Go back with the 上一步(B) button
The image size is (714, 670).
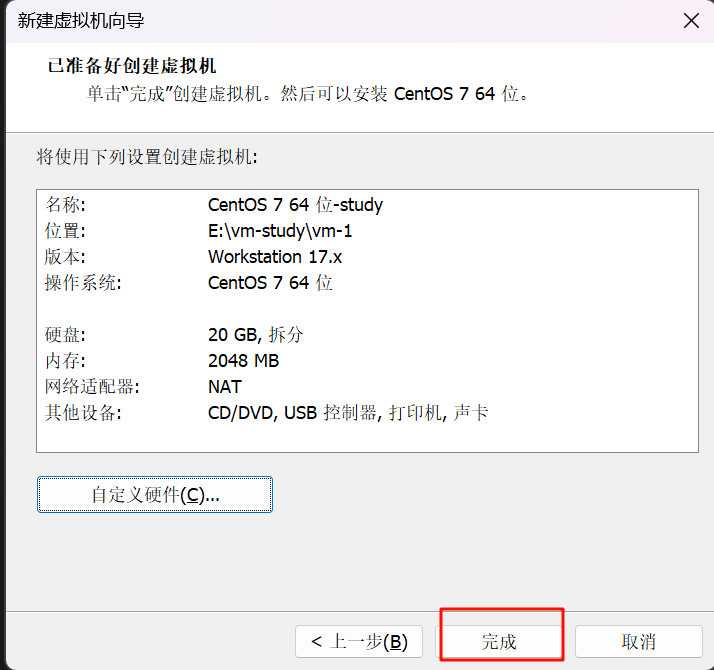click(359, 641)
